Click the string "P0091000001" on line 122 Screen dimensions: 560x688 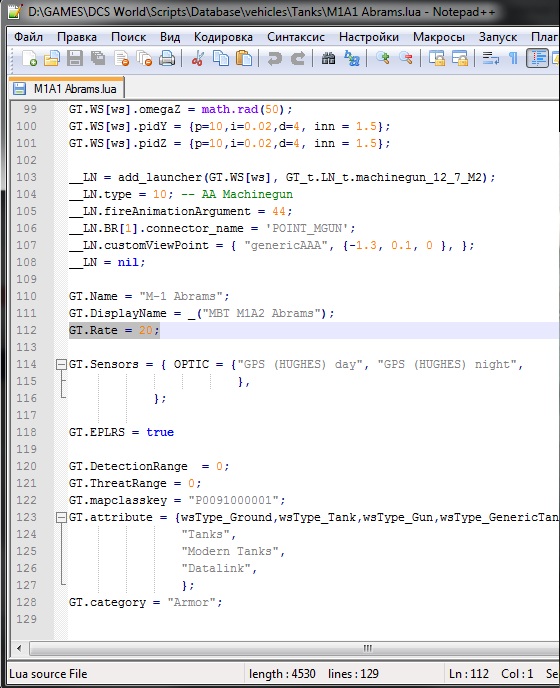[233, 501]
